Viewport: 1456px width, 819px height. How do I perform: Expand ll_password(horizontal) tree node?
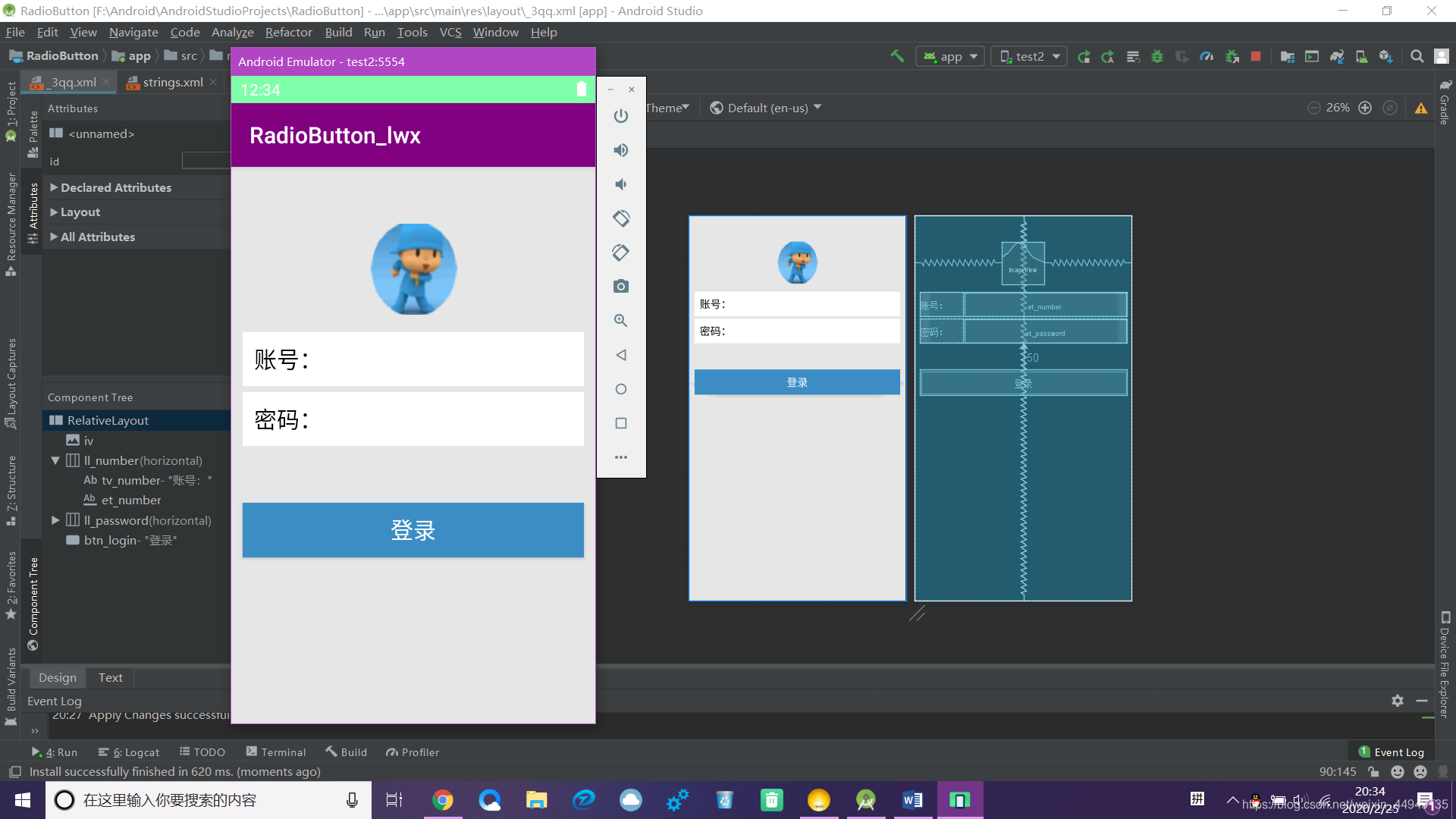coord(55,520)
